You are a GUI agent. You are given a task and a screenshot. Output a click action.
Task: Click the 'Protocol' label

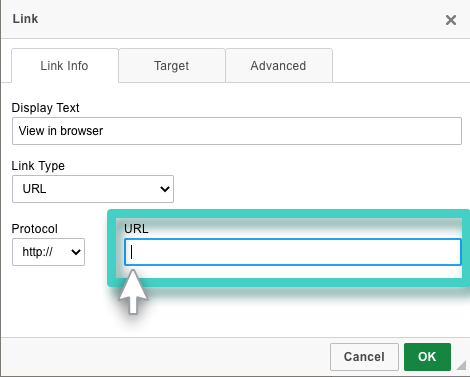click(x=34, y=229)
